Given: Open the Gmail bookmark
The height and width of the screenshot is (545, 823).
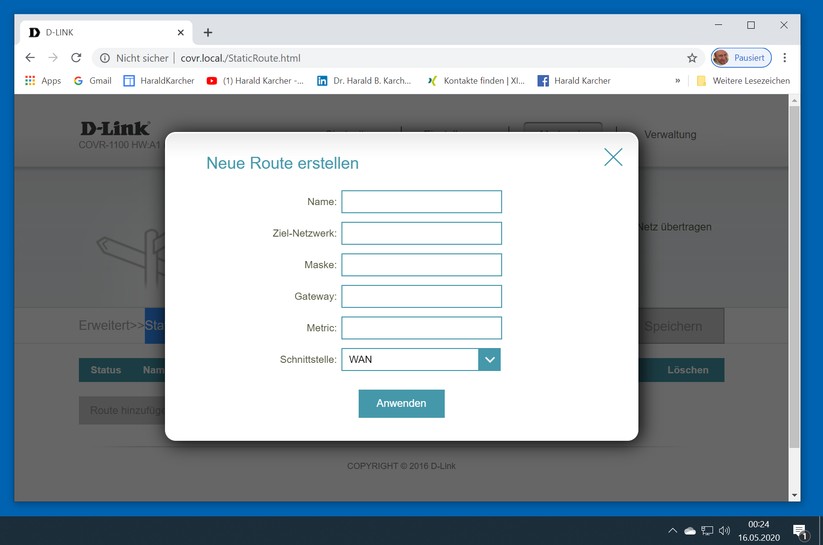Looking at the screenshot, I should (92, 81).
